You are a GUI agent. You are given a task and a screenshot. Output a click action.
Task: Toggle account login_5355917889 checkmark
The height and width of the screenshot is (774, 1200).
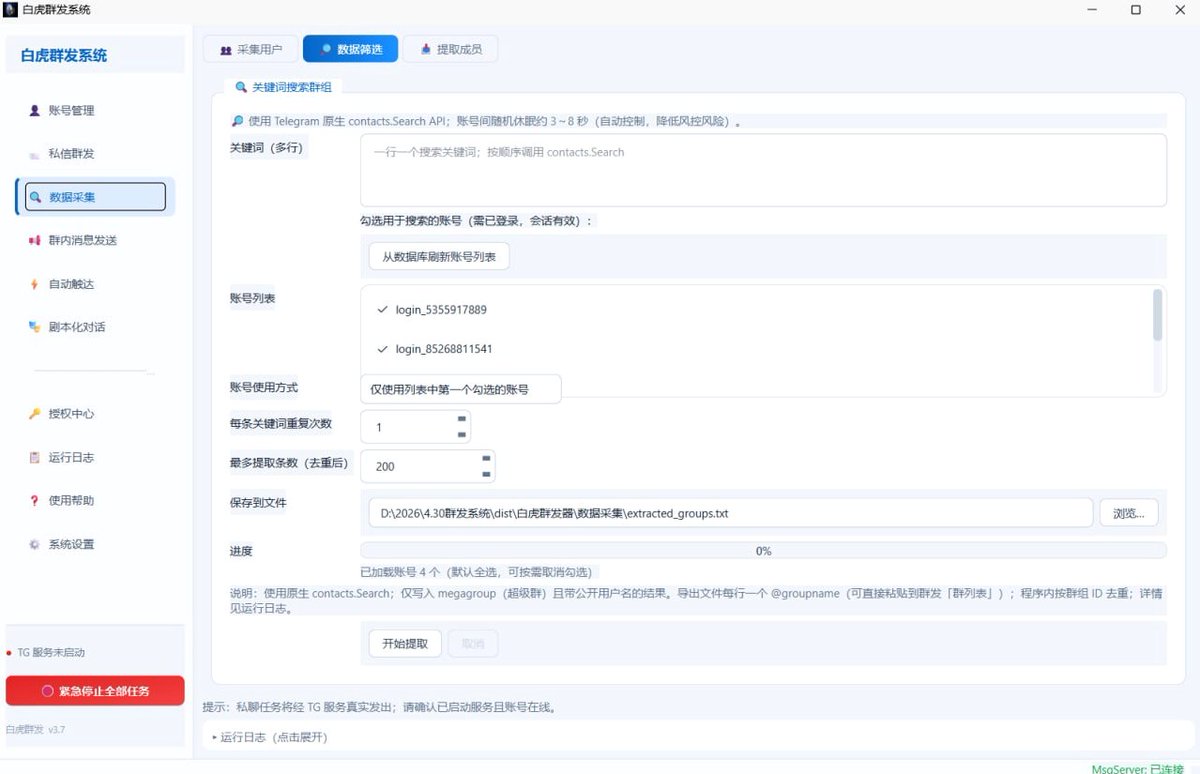(383, 310)
